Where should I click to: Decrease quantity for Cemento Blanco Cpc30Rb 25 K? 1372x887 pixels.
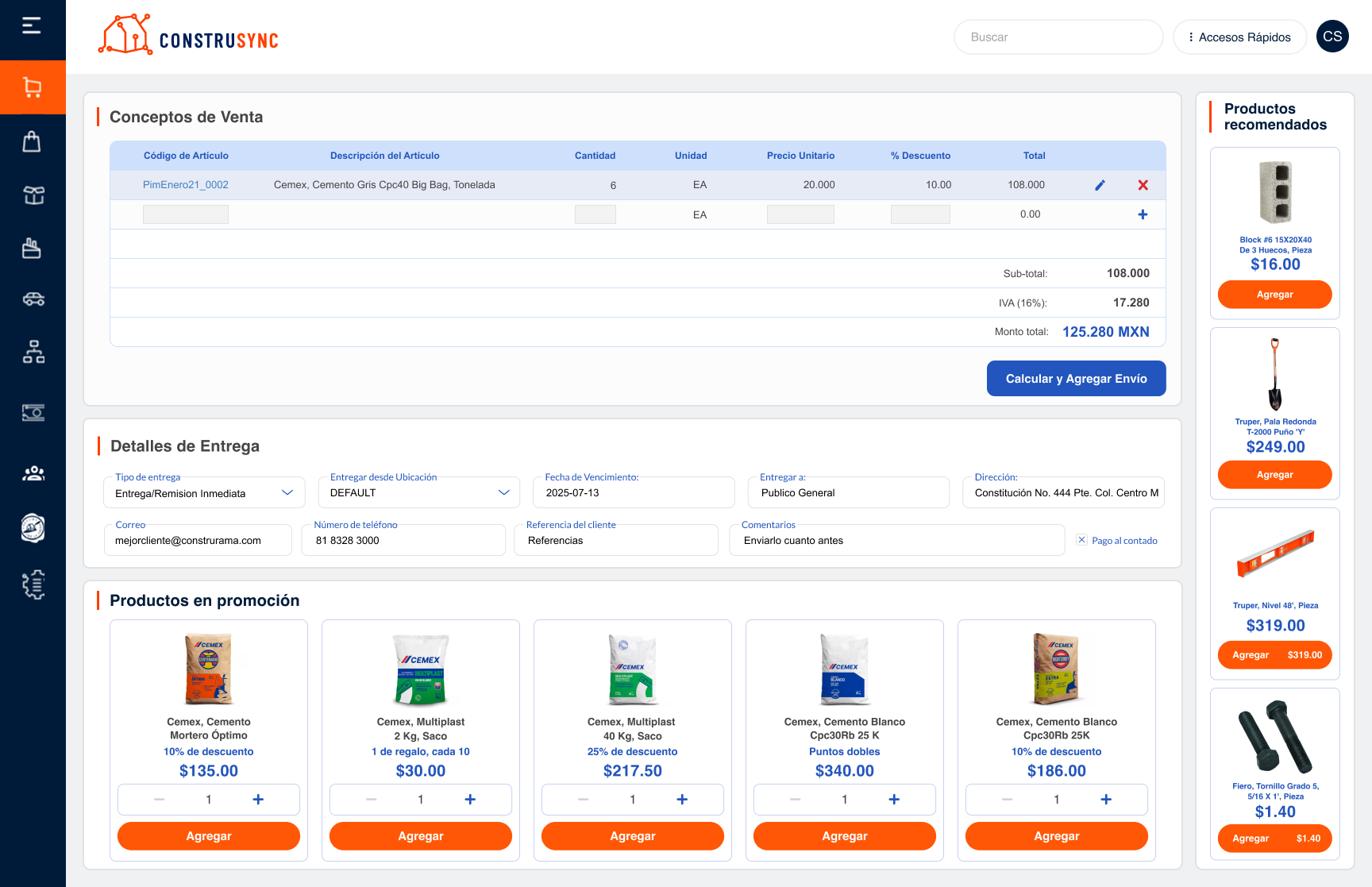(x=796, y=800)
